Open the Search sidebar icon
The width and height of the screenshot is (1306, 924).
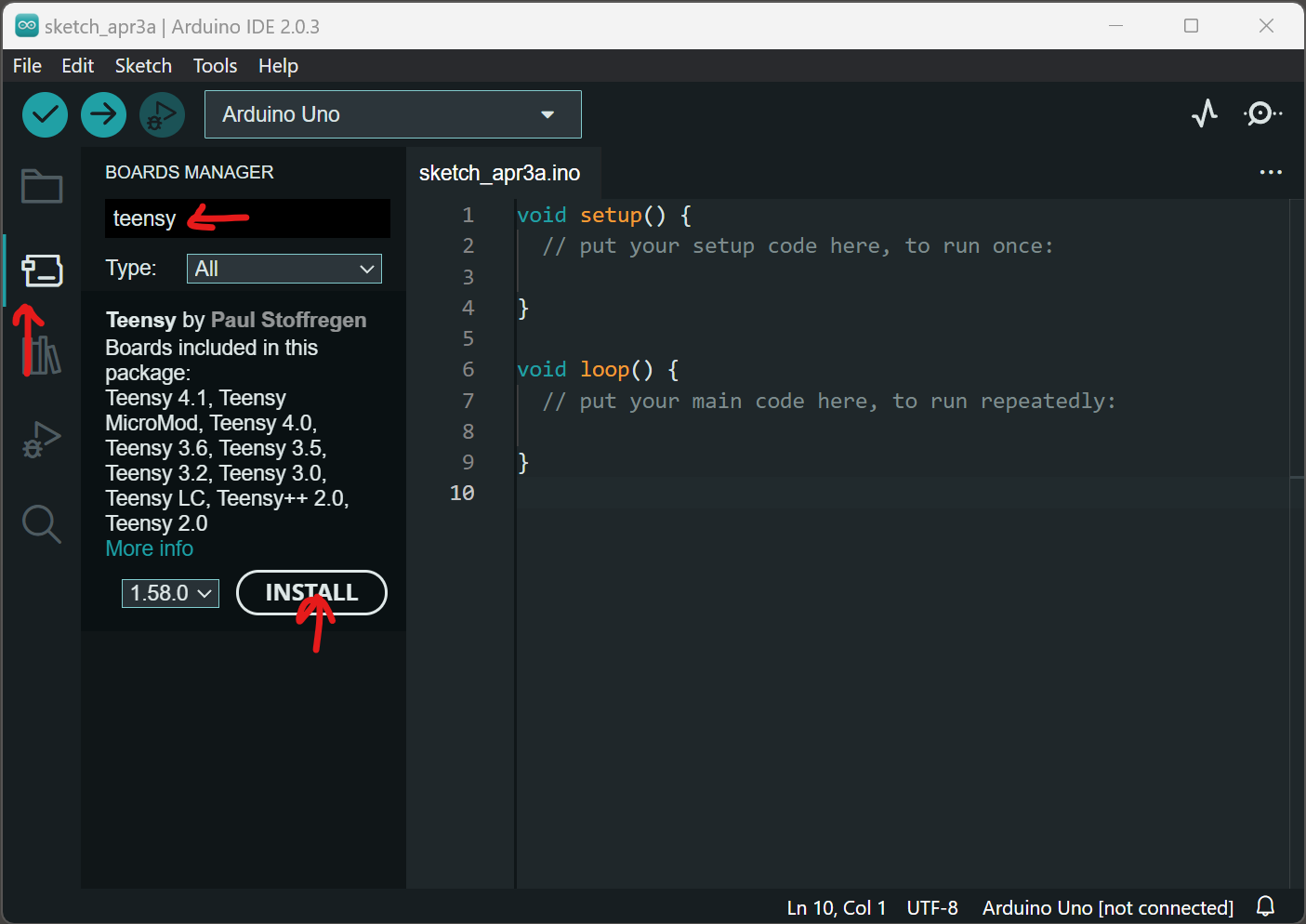coord(42,524)
